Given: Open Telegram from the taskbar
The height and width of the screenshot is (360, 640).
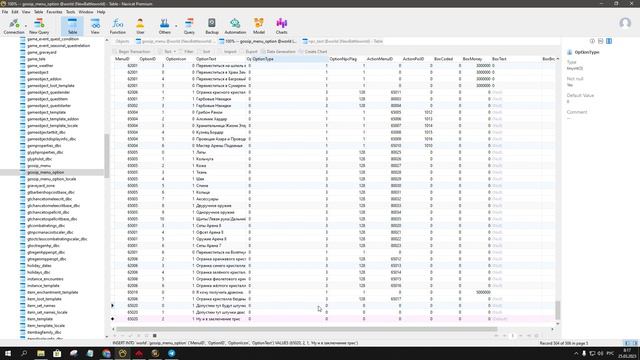Looking at the screenshot, I should [x=171, y=353].
